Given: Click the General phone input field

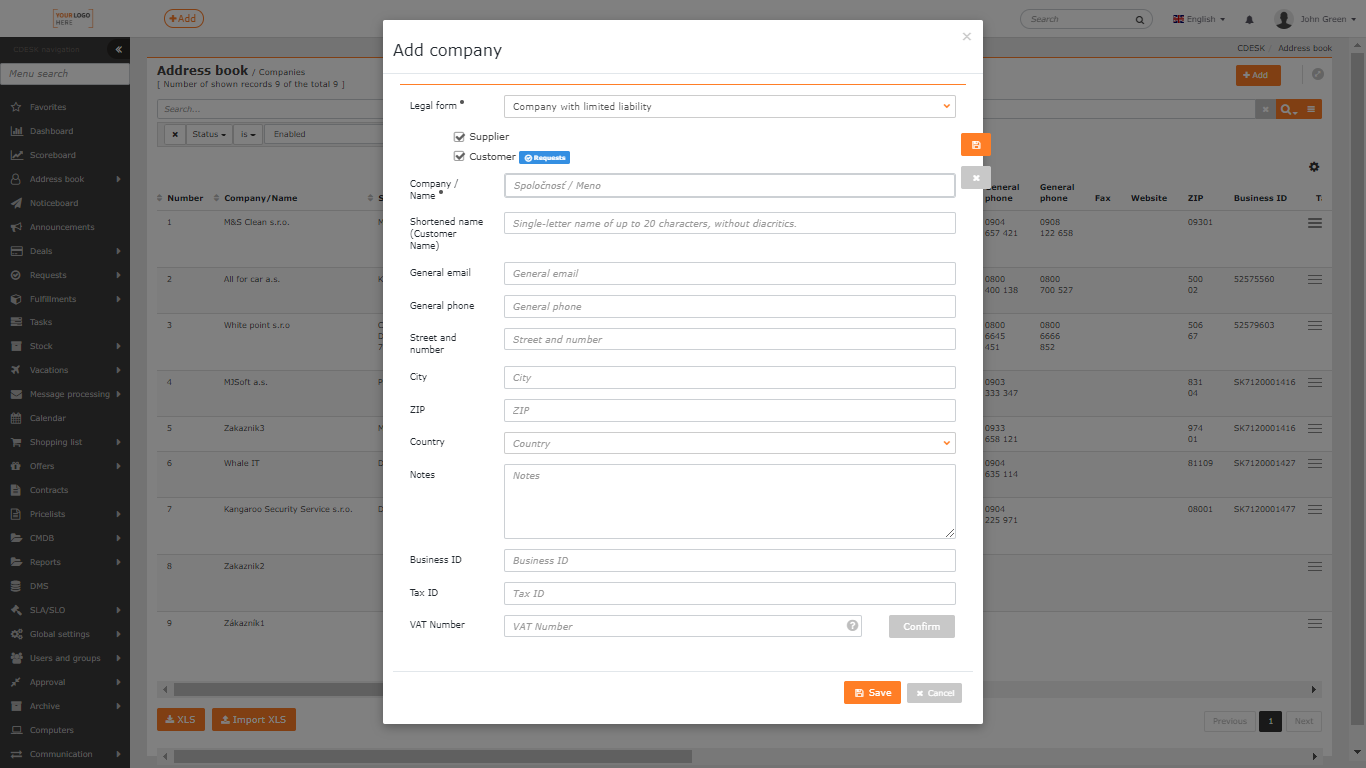Looking at the screenshot, I should (x=730, y=306).
